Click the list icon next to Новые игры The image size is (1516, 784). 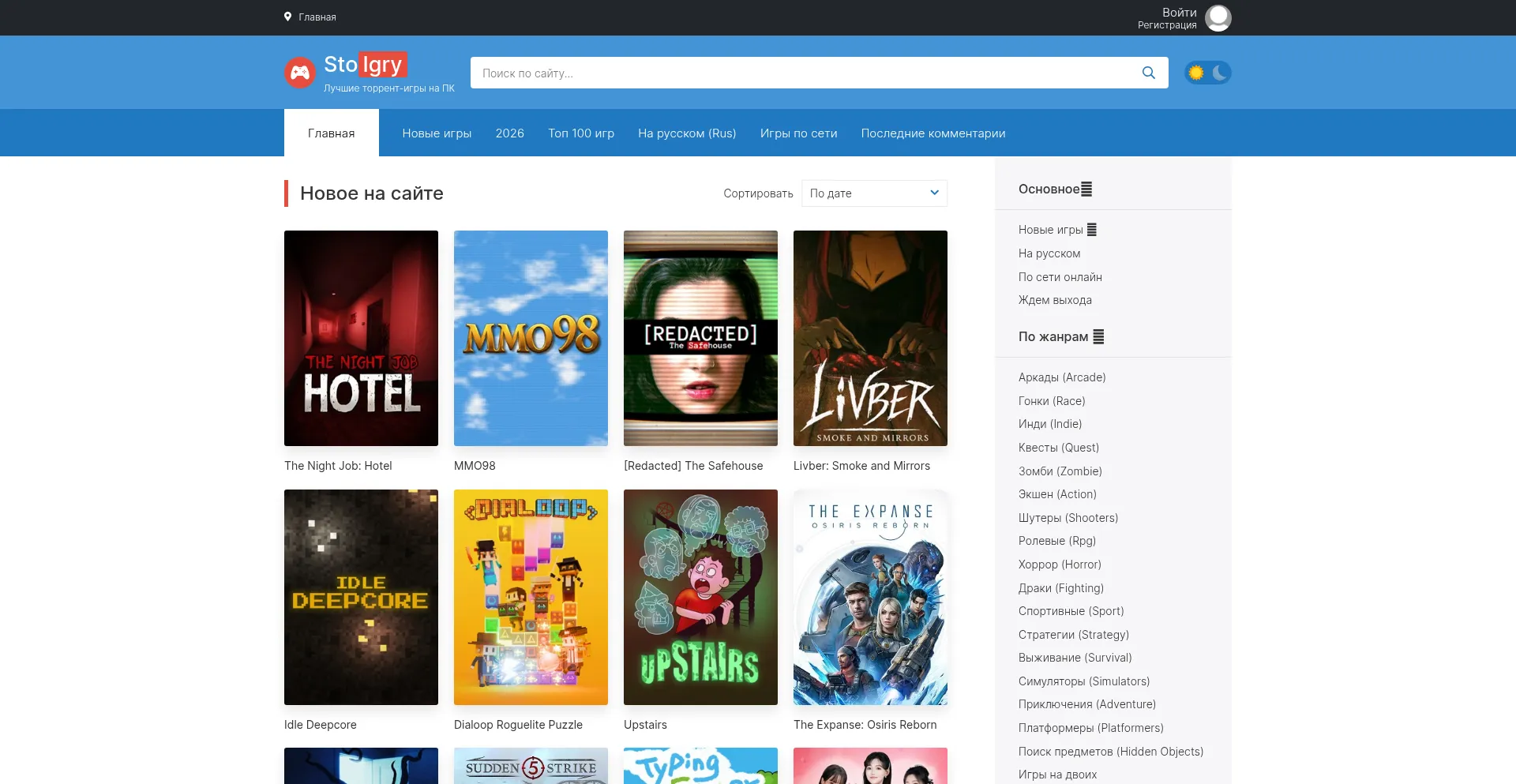pyautogui.click(x=1092, y=230)
